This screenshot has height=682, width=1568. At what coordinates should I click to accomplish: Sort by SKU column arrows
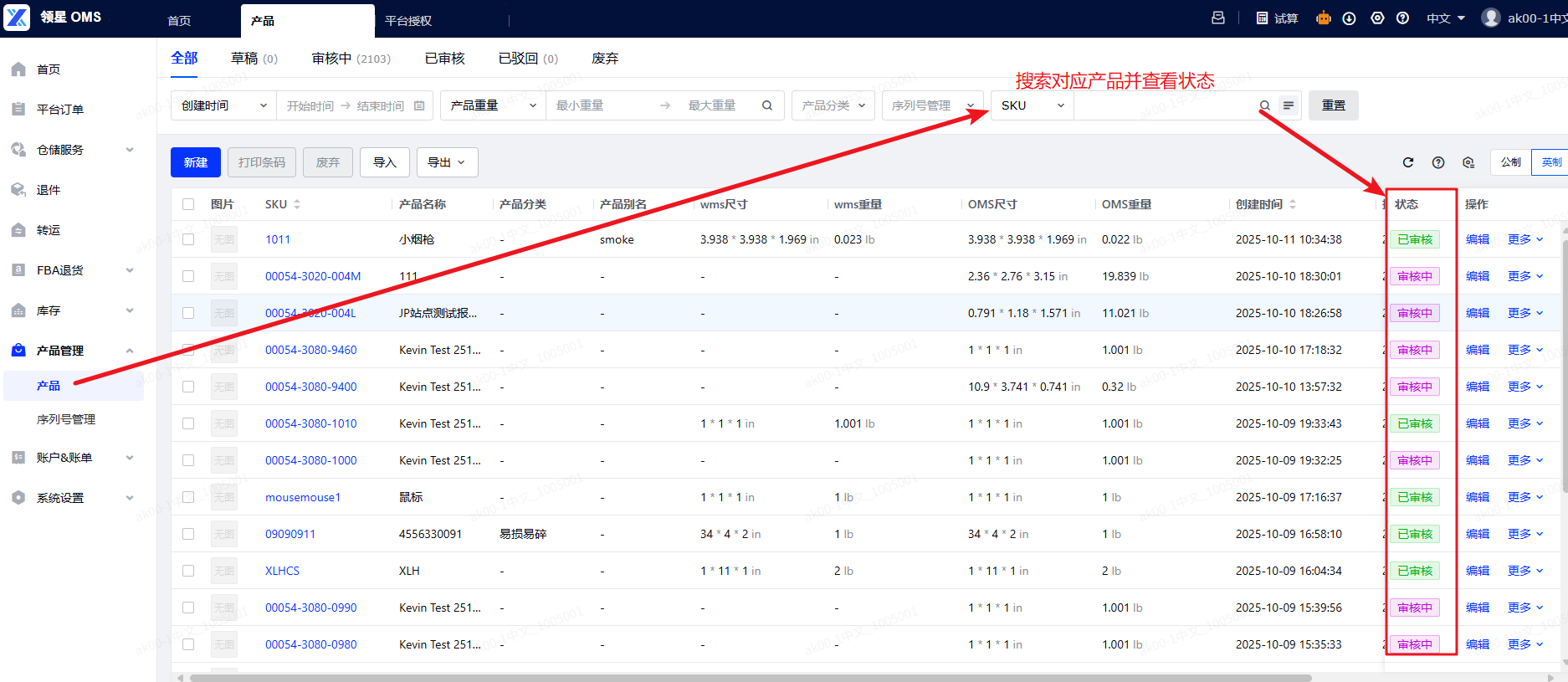[x=297, y=204]
